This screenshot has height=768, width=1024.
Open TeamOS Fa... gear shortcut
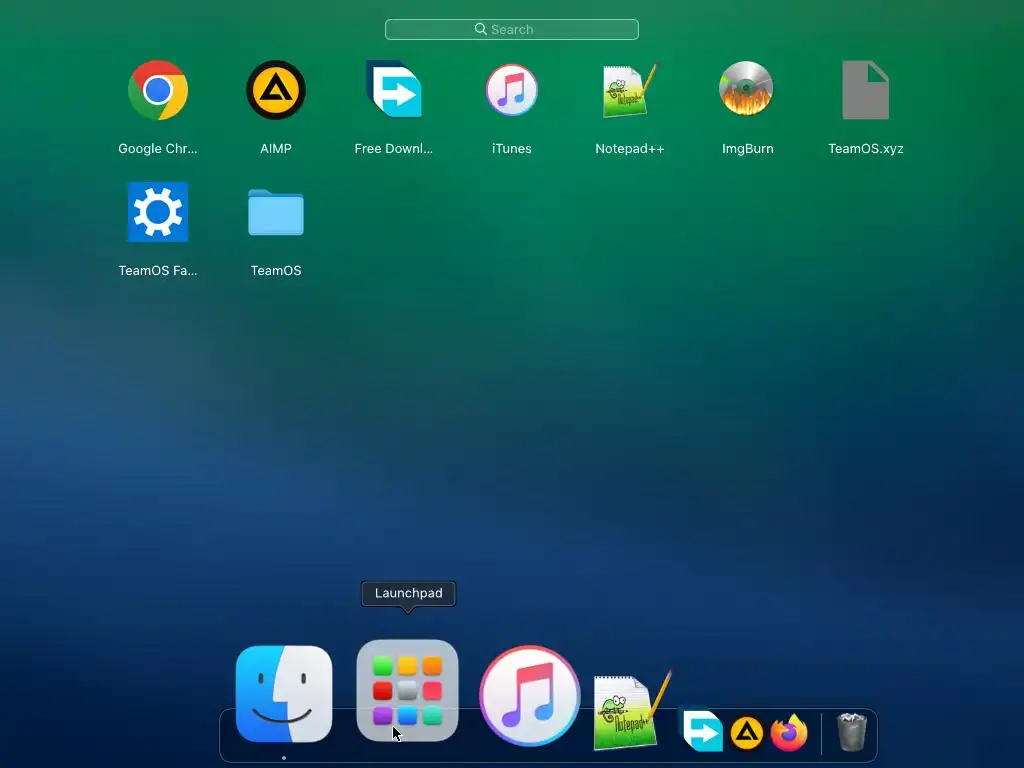point(157,212)
